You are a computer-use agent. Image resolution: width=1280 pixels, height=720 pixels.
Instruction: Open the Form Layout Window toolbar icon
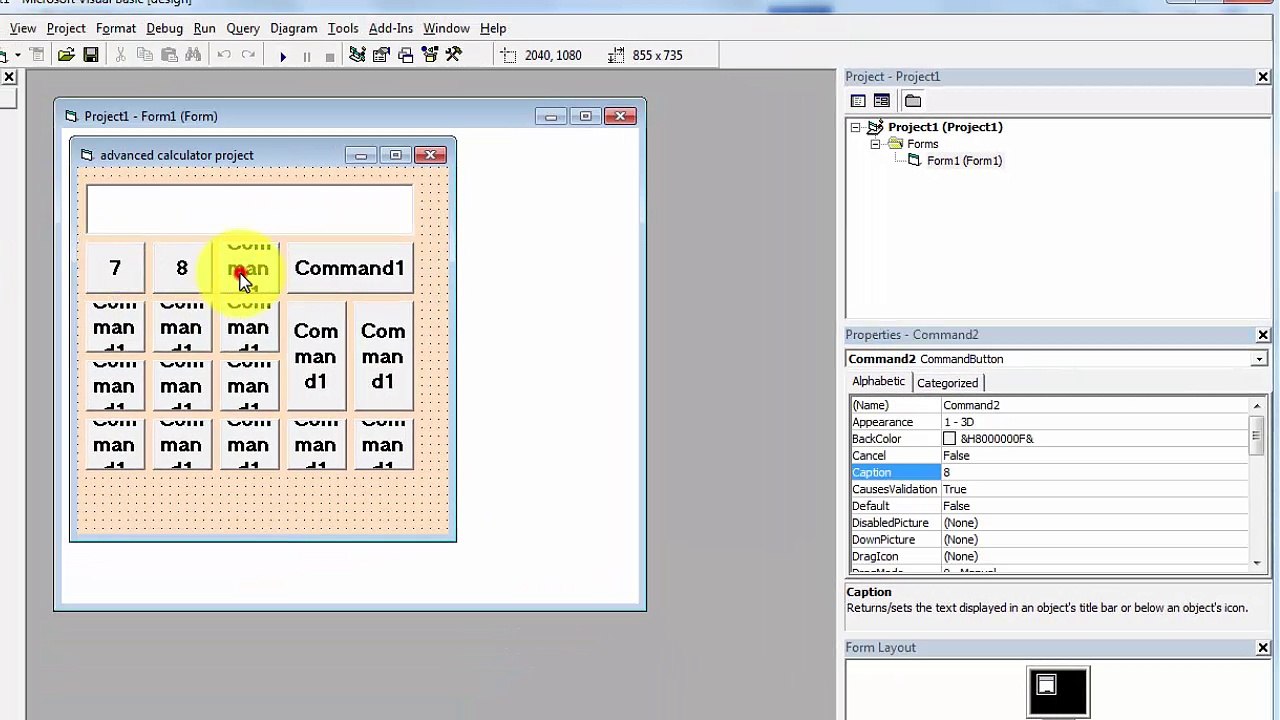(x=405, y=55)
